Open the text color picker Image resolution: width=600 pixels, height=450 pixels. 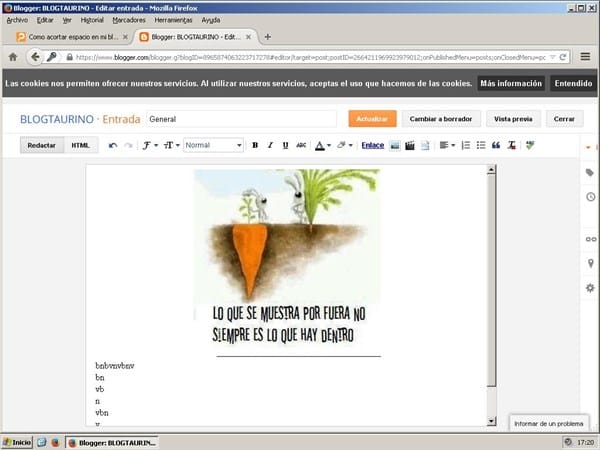tap(323, 145)
